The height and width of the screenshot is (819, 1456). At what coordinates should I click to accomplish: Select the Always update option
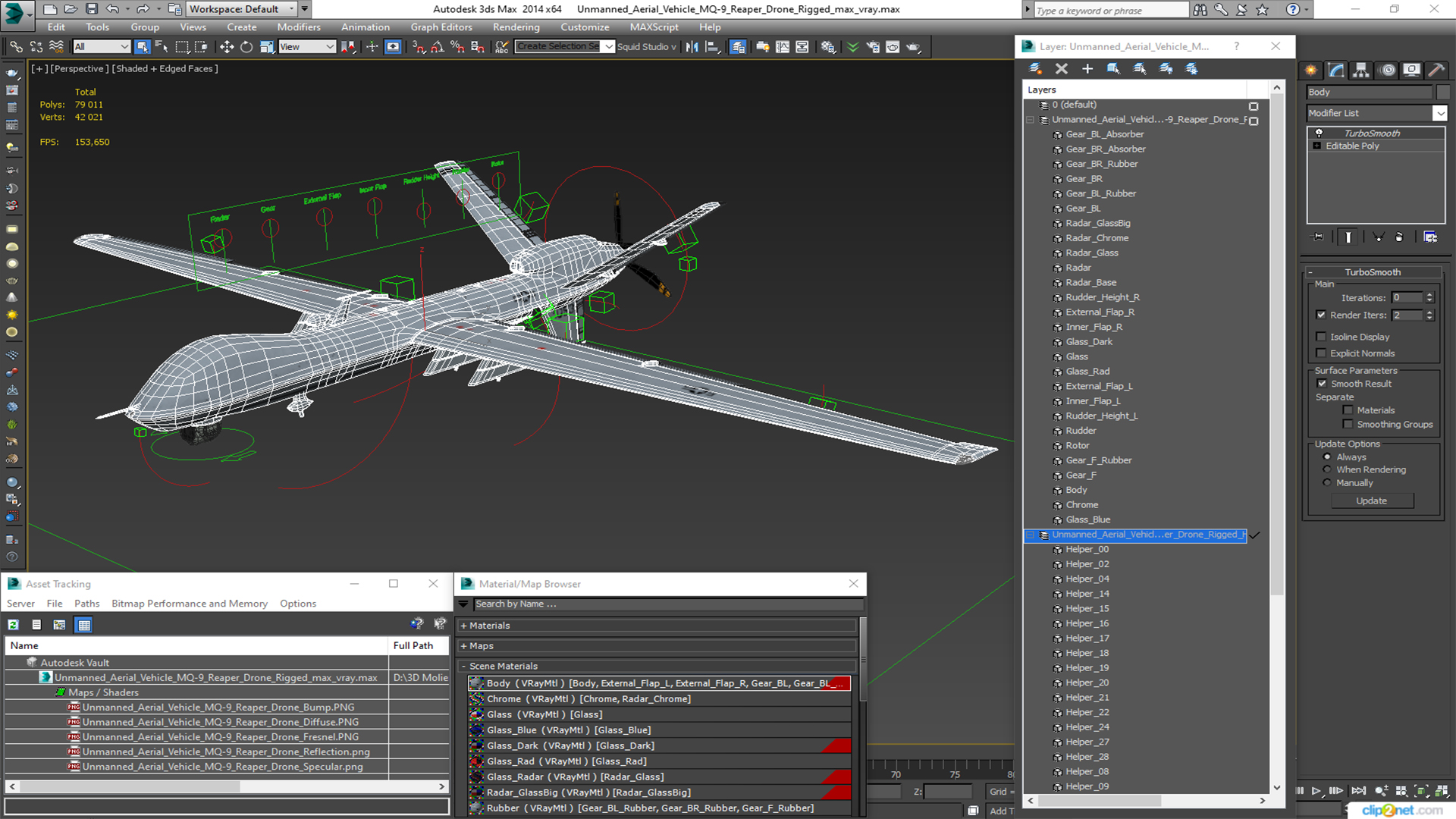[1327, 457]
